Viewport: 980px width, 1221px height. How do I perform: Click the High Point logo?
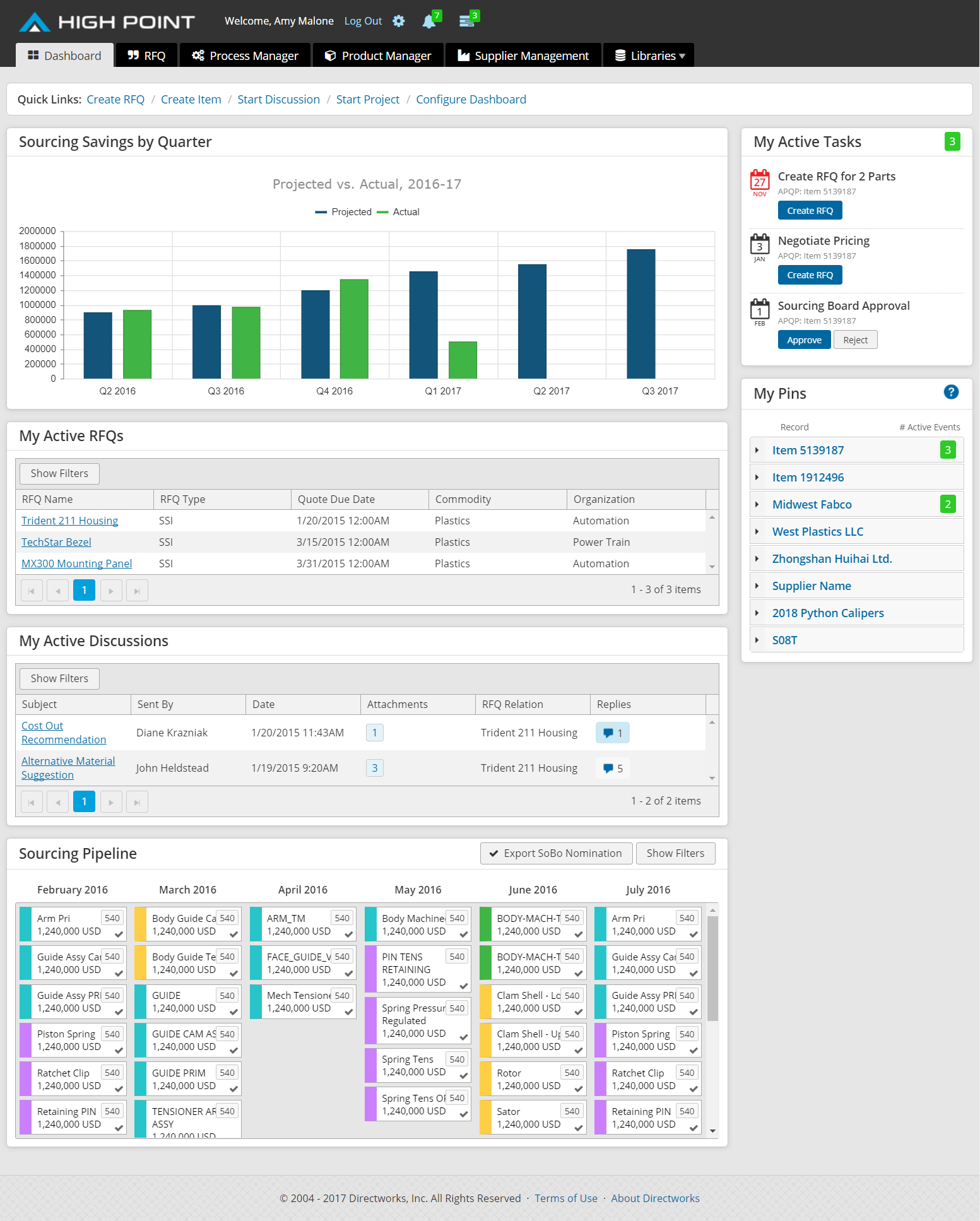coord(107,22)
